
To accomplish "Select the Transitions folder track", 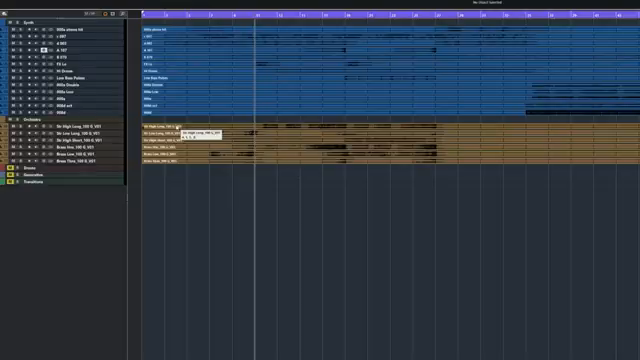I will click(x=33, y=182).
